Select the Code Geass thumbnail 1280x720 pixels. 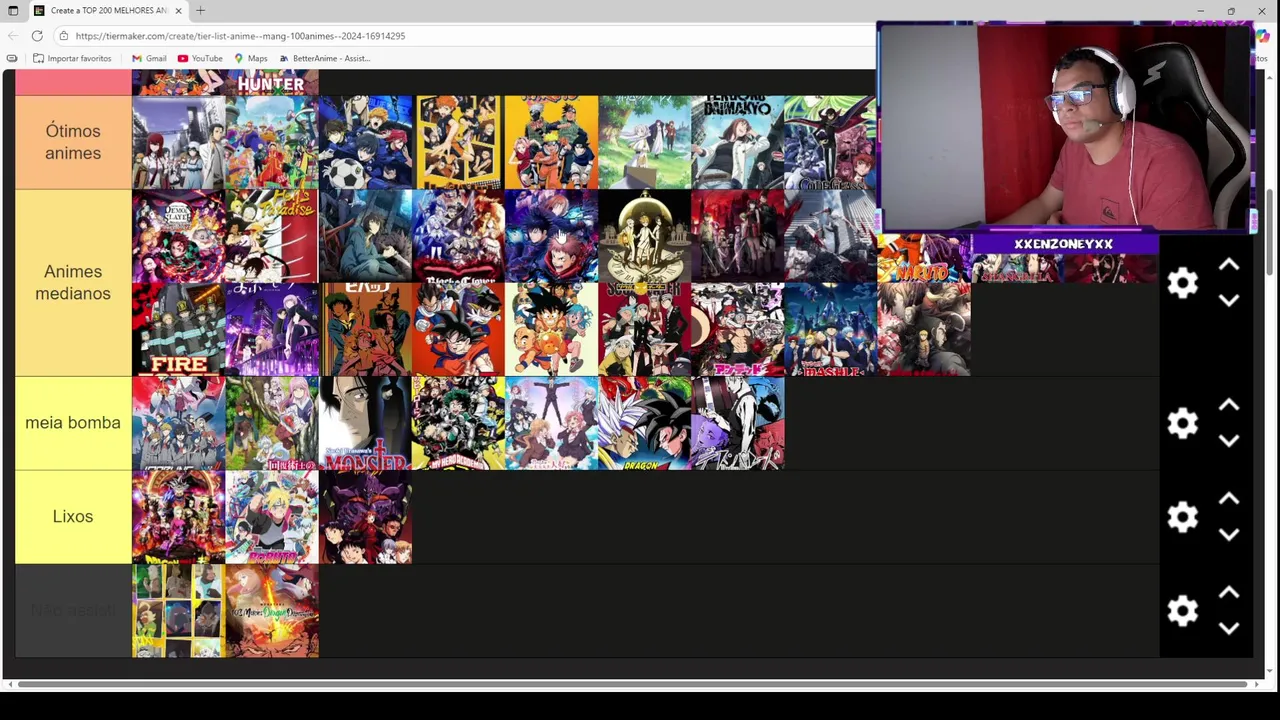(831, 142)
